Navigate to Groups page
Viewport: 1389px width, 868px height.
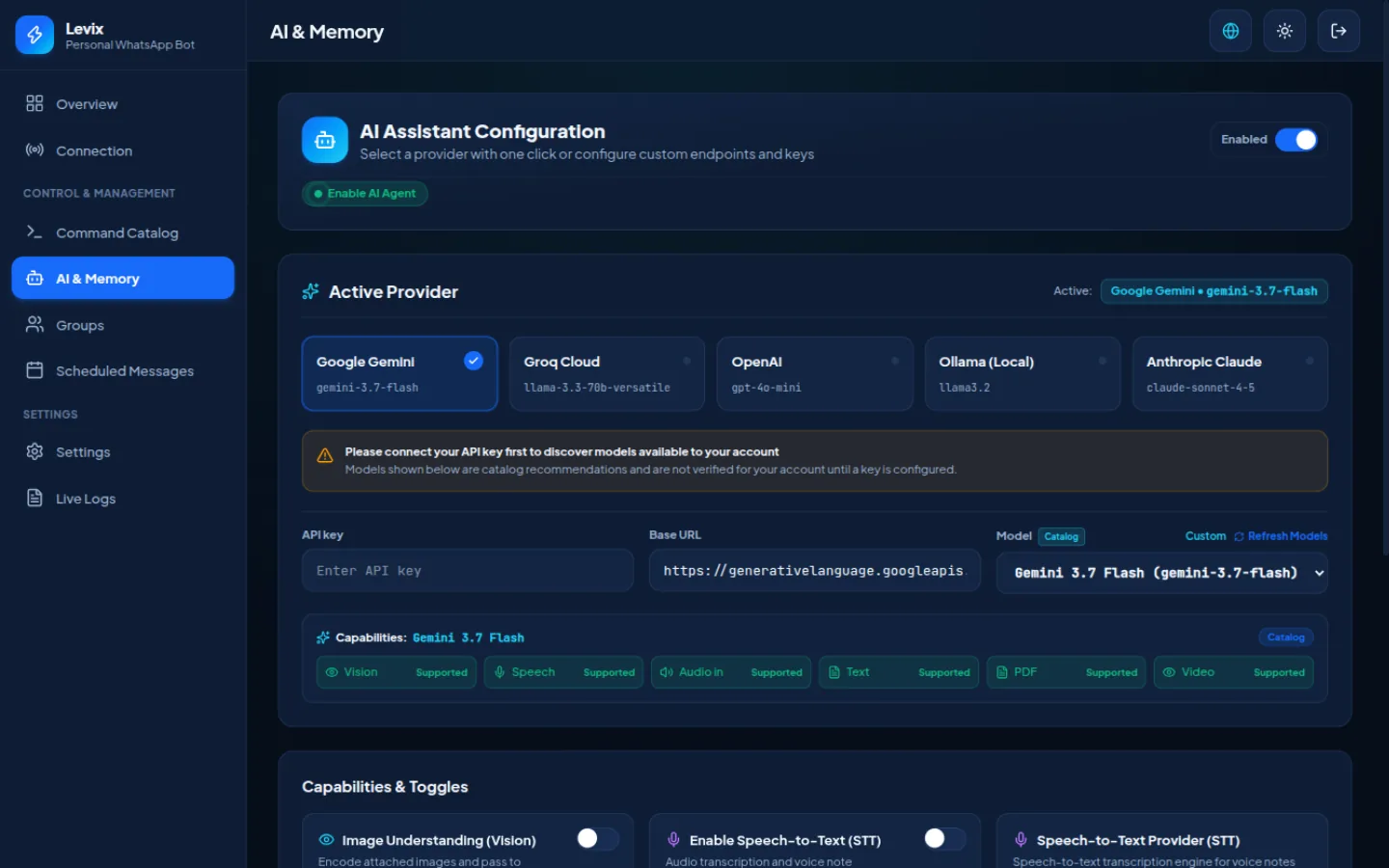123,325
